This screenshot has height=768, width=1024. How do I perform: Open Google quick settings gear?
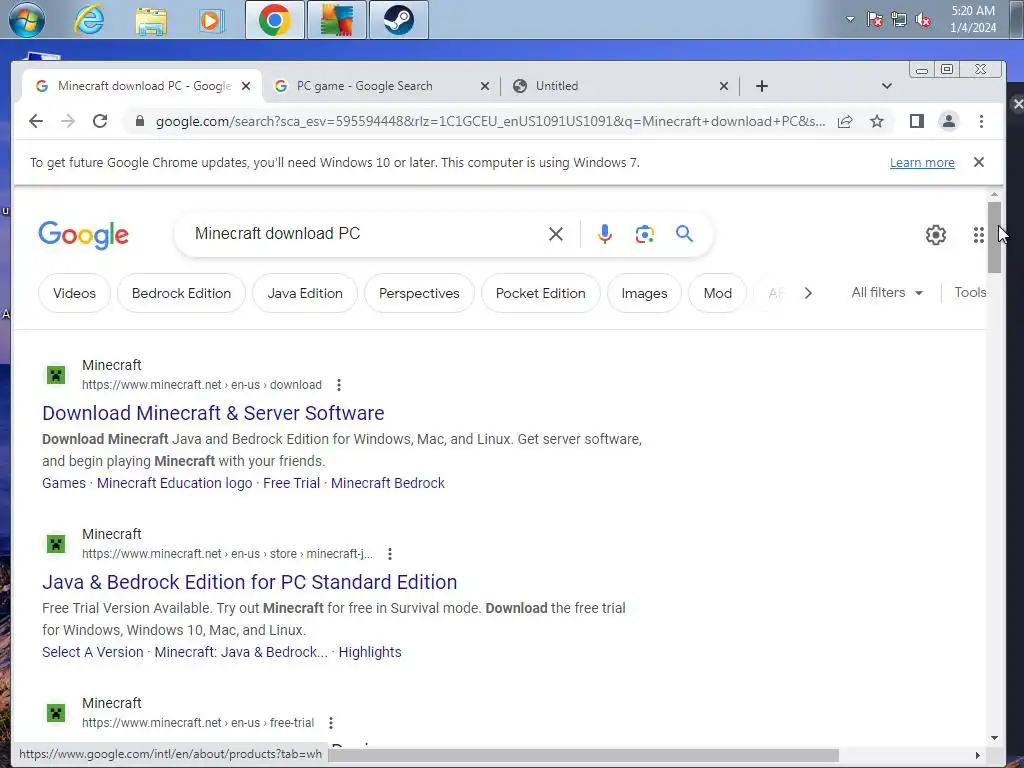pos(936,234)
